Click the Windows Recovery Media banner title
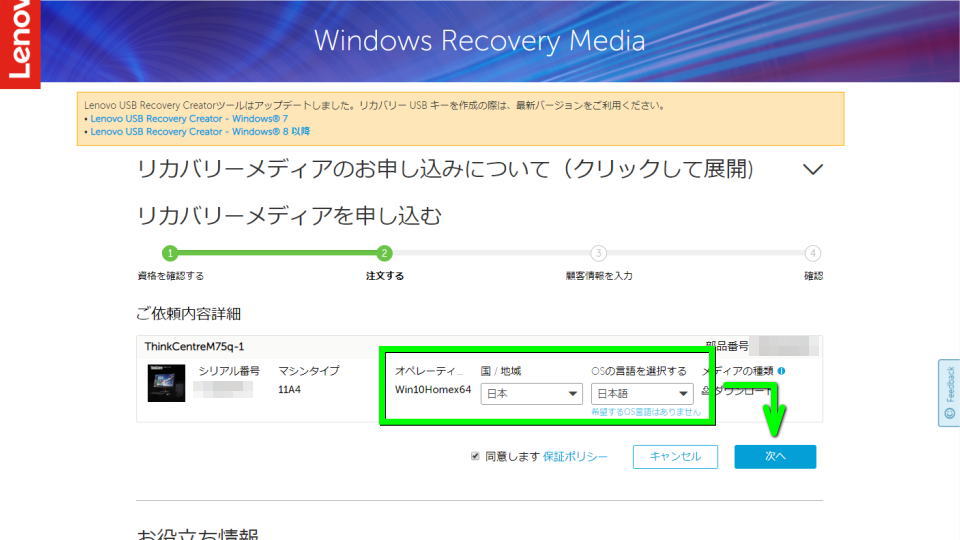Viewport: 960px width, 540px height. pos(479,41)
